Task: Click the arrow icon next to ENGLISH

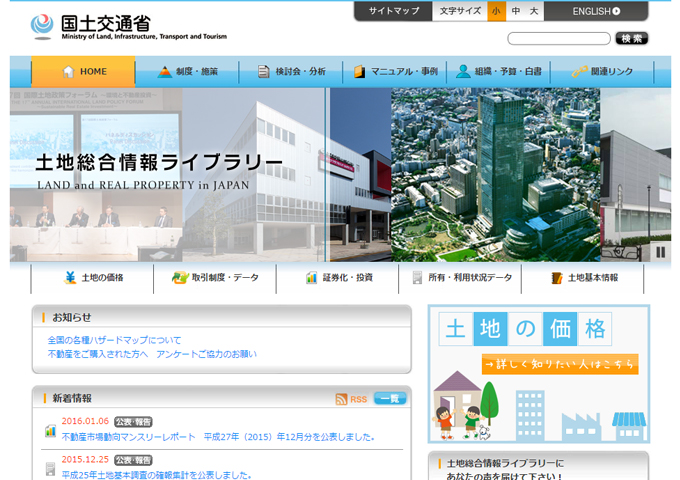Action: (x=616, y=11)
